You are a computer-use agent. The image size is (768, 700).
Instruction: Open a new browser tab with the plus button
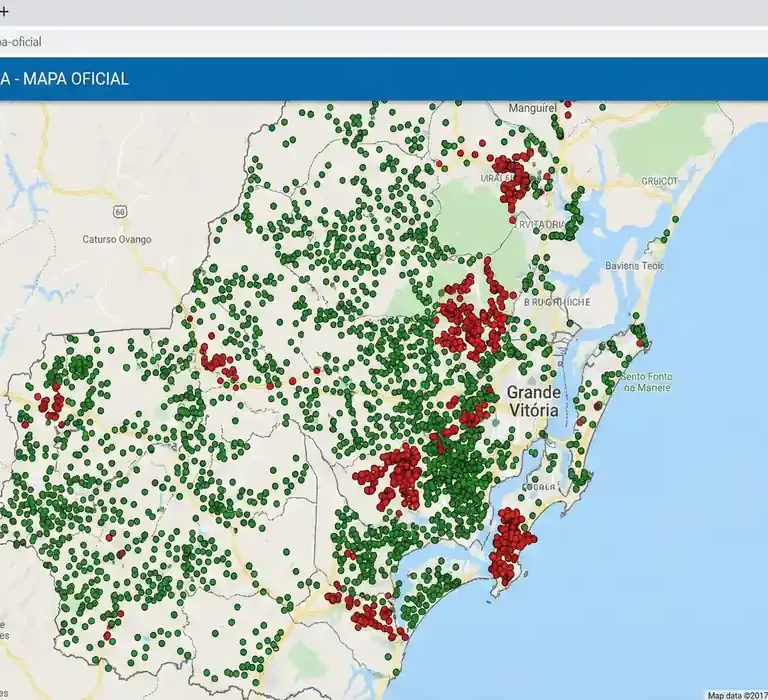[4, 12]
